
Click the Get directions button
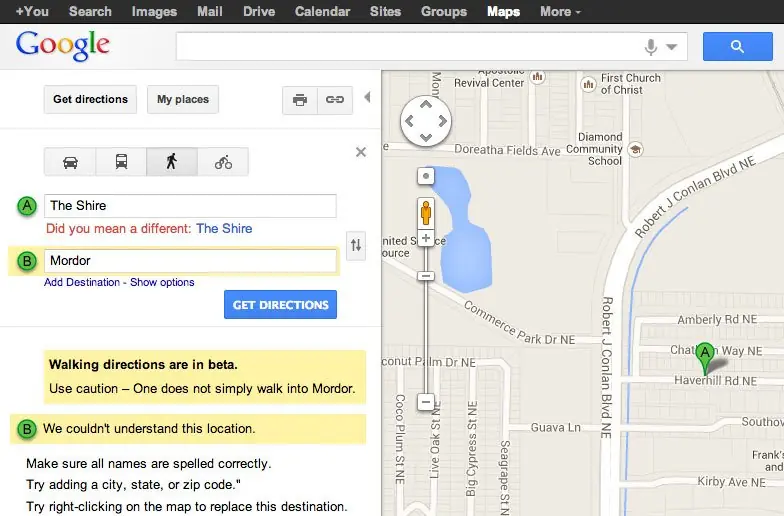tap(90, 100)
